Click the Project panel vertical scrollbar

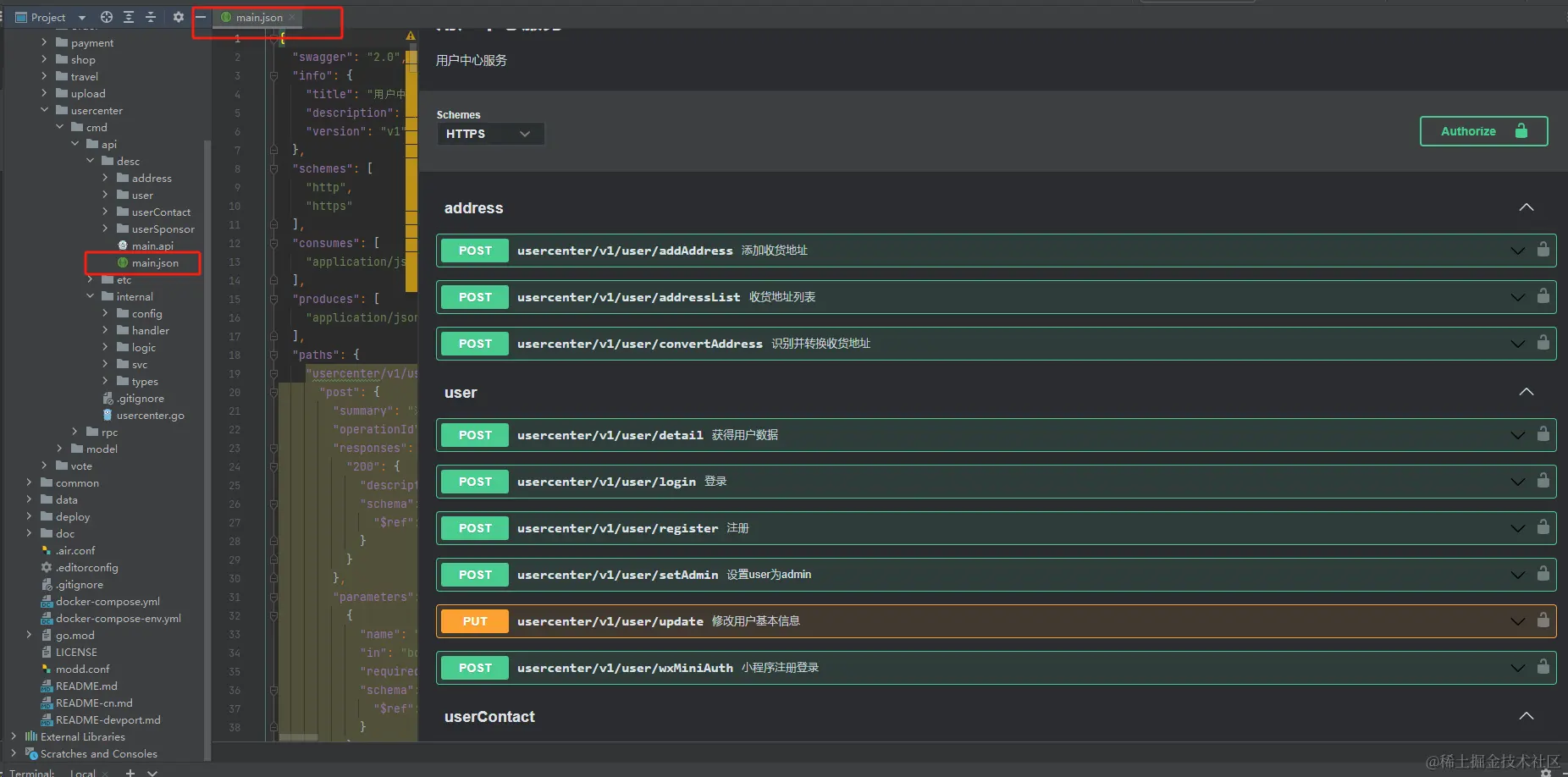click(207, 449)
